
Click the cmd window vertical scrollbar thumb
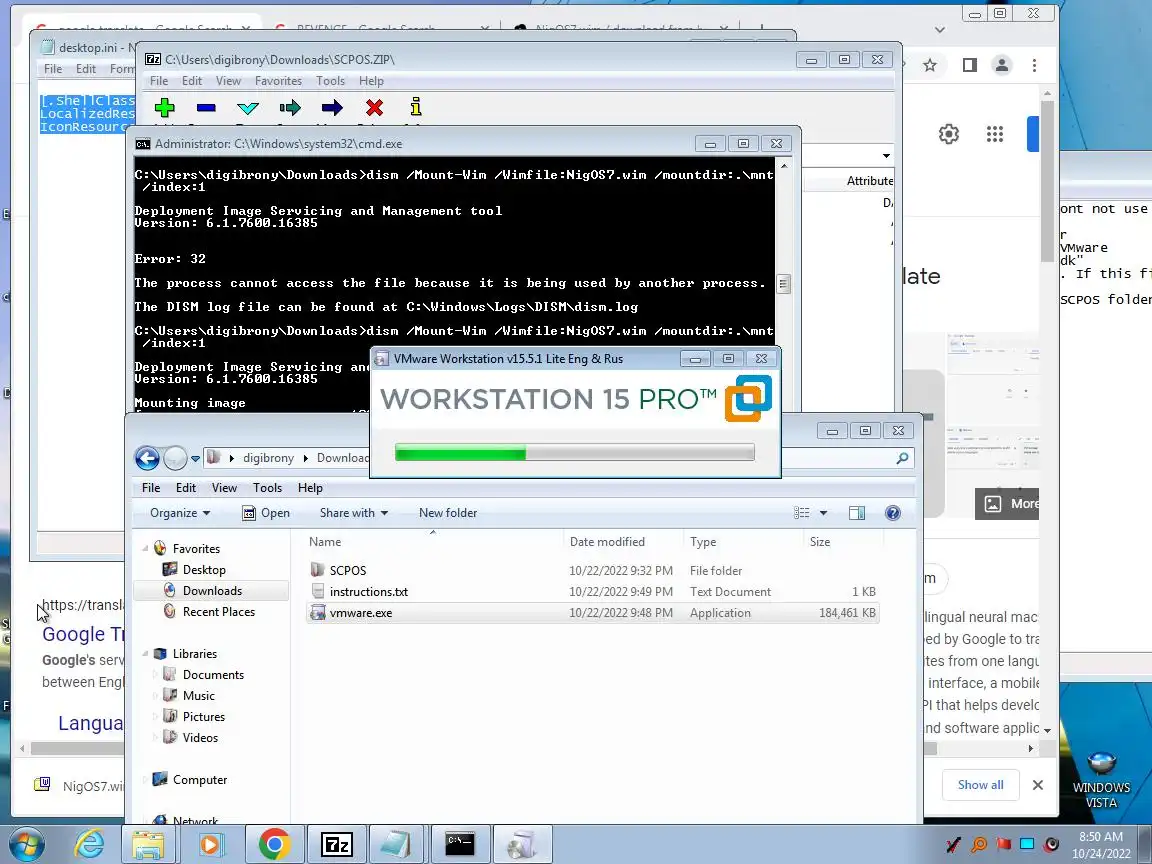click(783, 284)
